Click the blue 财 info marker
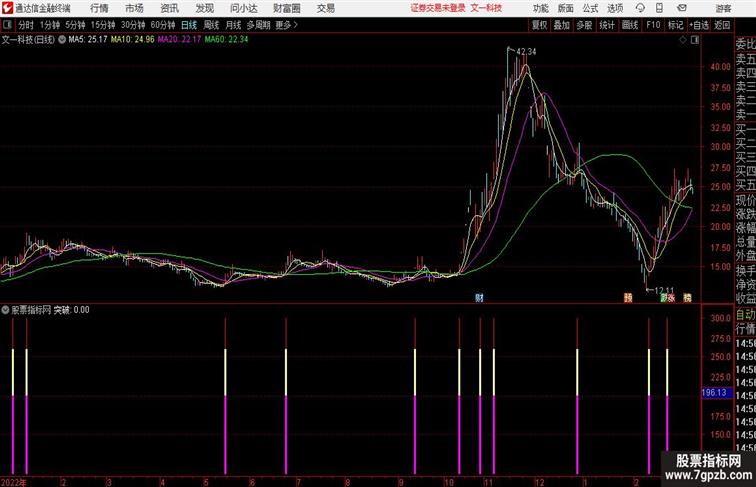Screen dimensions: 756x487 click(x=479, y=298)
